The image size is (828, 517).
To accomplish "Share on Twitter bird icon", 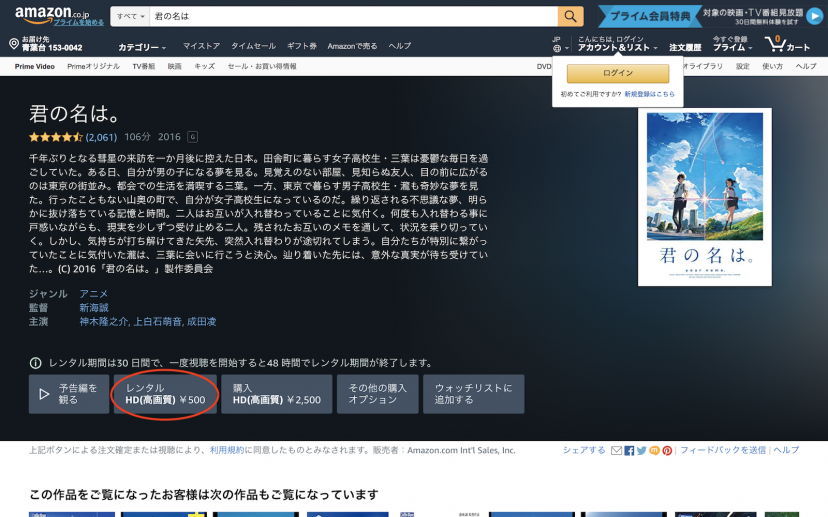I will pyautogui.click(x=641, y=450).
